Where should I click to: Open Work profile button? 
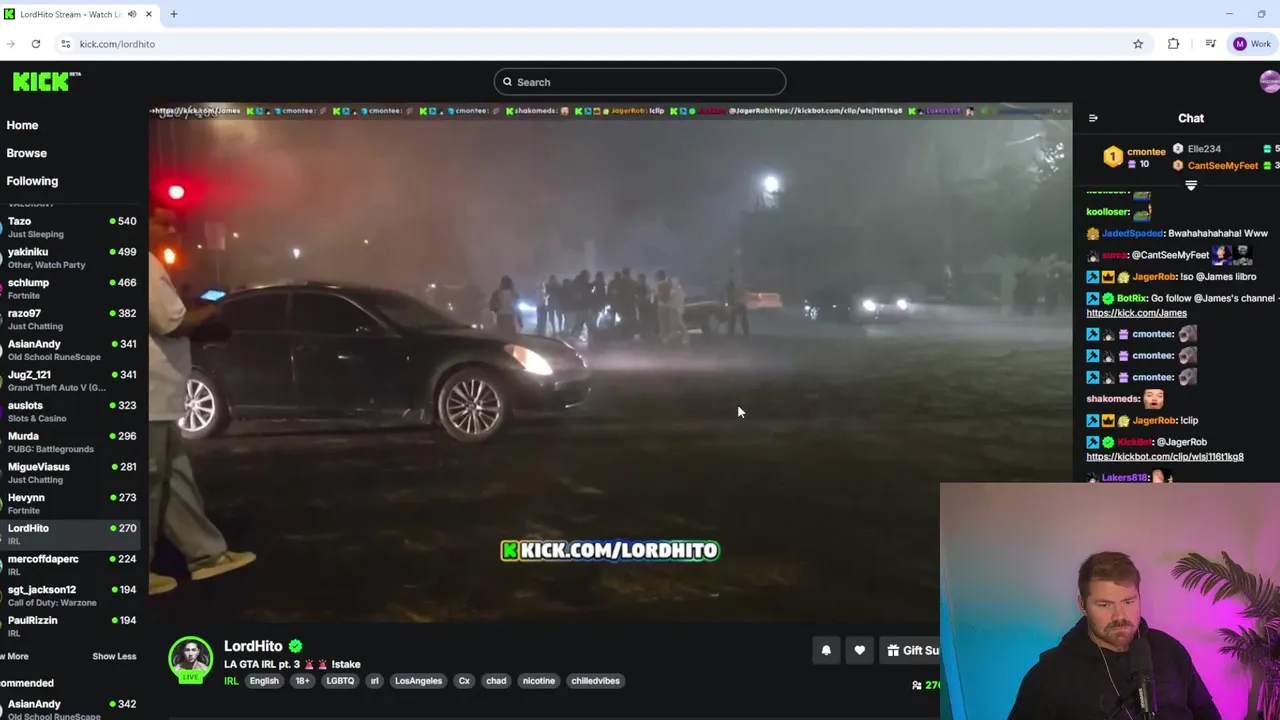tap(1252, 44)
